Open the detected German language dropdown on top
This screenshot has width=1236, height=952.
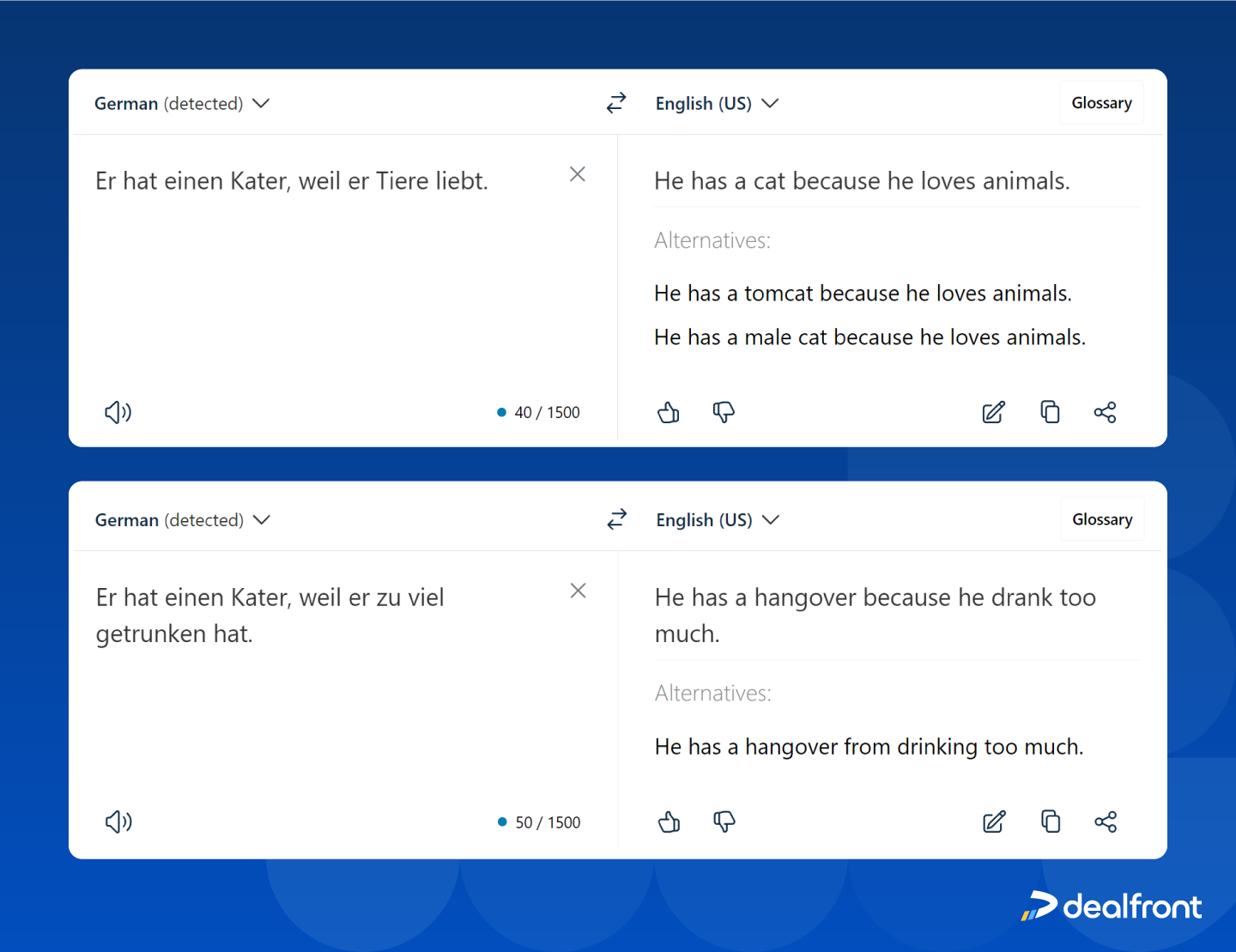point(180,103)
